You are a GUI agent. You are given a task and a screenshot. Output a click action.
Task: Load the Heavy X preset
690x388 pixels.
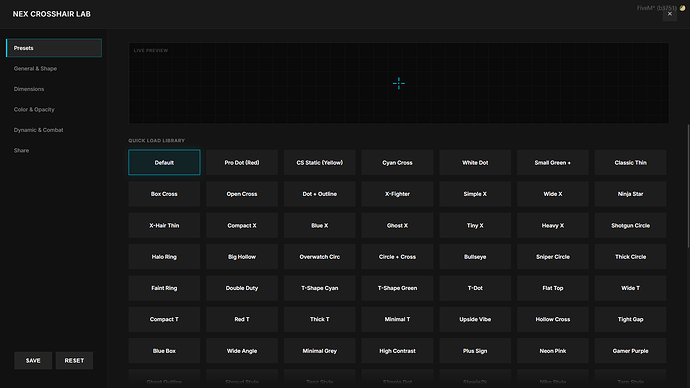tap(553, 225)
